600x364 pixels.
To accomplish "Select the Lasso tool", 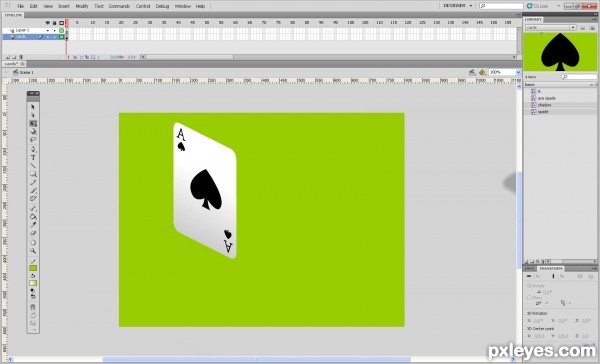I will (x=33, y=139).
